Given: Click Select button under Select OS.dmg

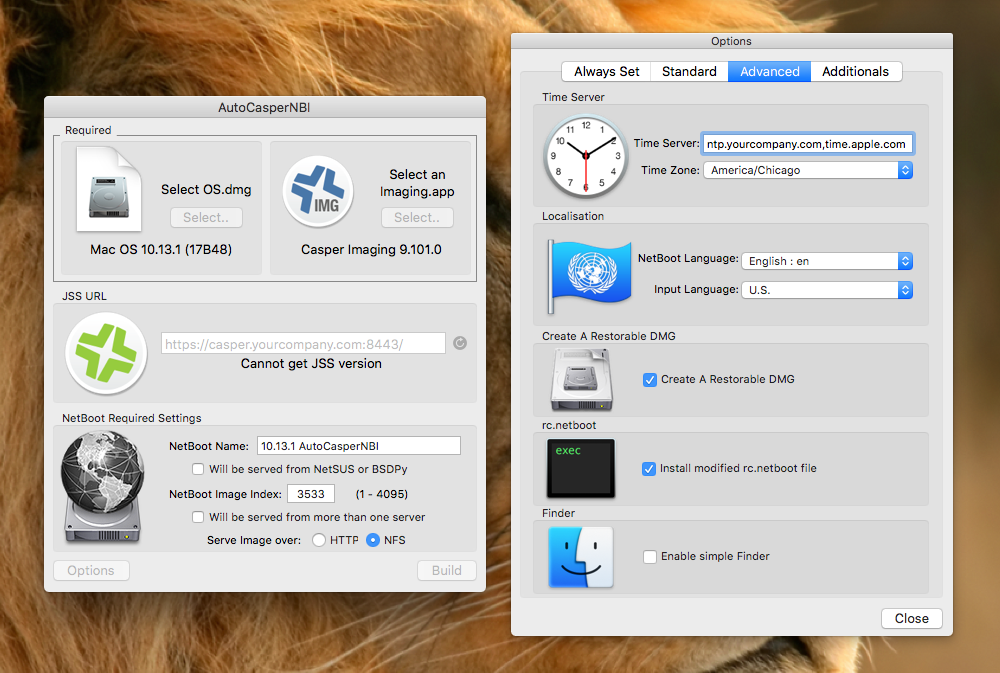Looking at the screenshot, I should (x=206, y=218).
